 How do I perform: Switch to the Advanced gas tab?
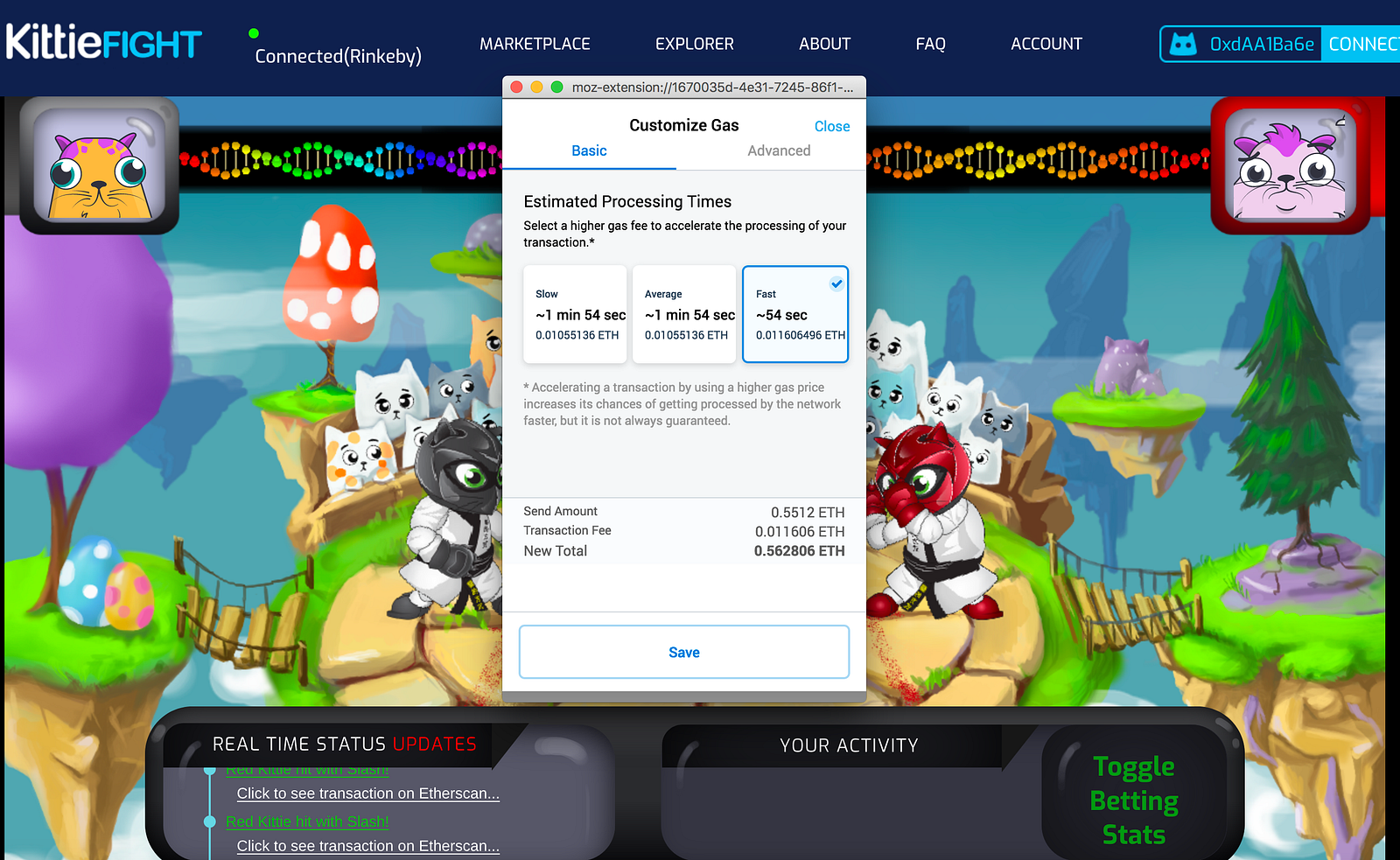coord(779,150)
